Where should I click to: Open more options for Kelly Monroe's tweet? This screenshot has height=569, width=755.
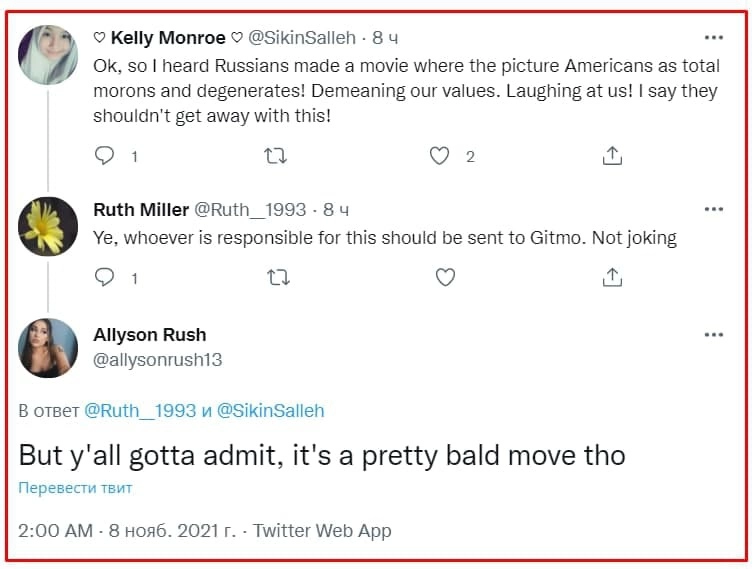[x=714, y=38]
